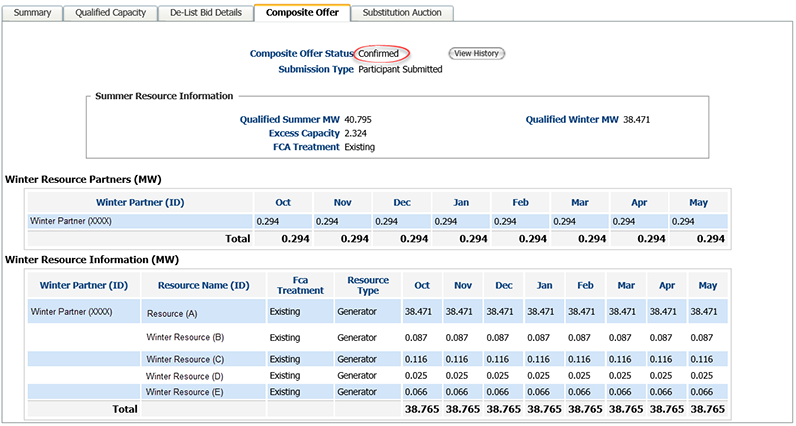Screen dimensions: 796x426
Task: Select the Winter Resource (B) row name
Action: coord(185,337)
